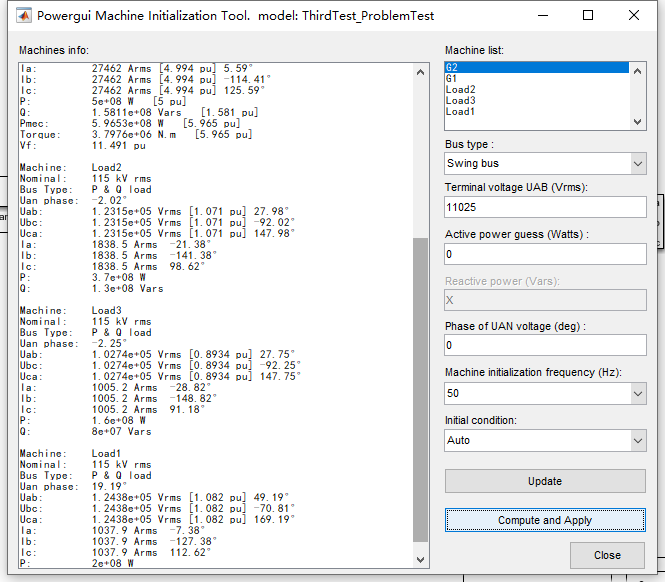Image resolution: width=665 pixels, height=582 pixels.
Task: Click Machine list scroll down arrow
Action: point(637,122)
